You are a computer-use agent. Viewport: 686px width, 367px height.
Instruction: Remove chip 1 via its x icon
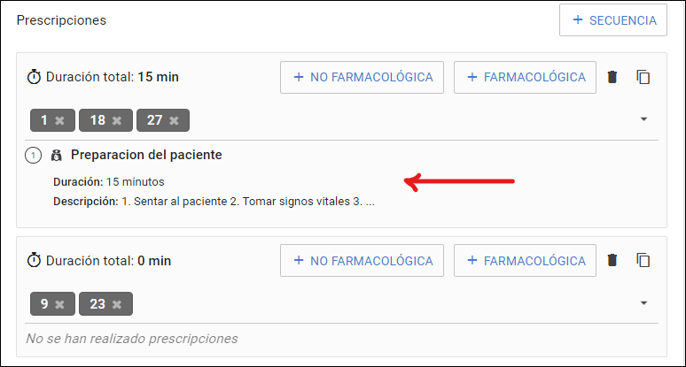pyautogui.click(x=60, y=120)
